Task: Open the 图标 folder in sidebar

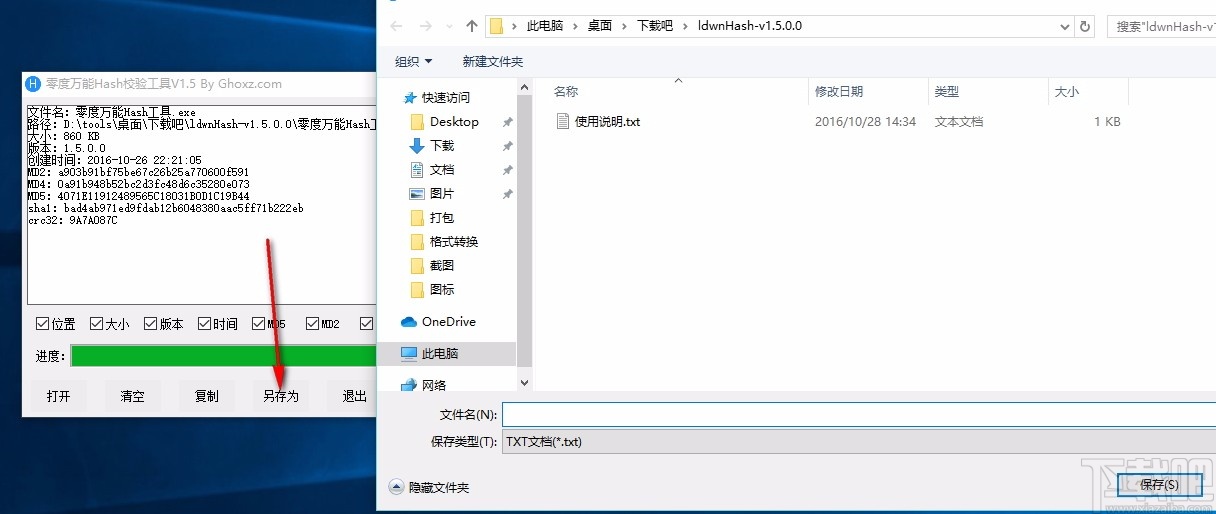Action: click(x=432, y=290)
